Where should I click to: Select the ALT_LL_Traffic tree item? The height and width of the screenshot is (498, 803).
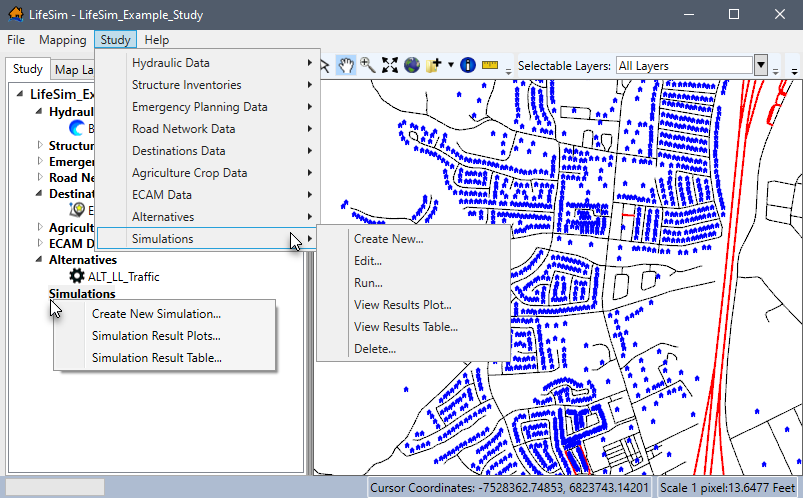pos(123,277)
